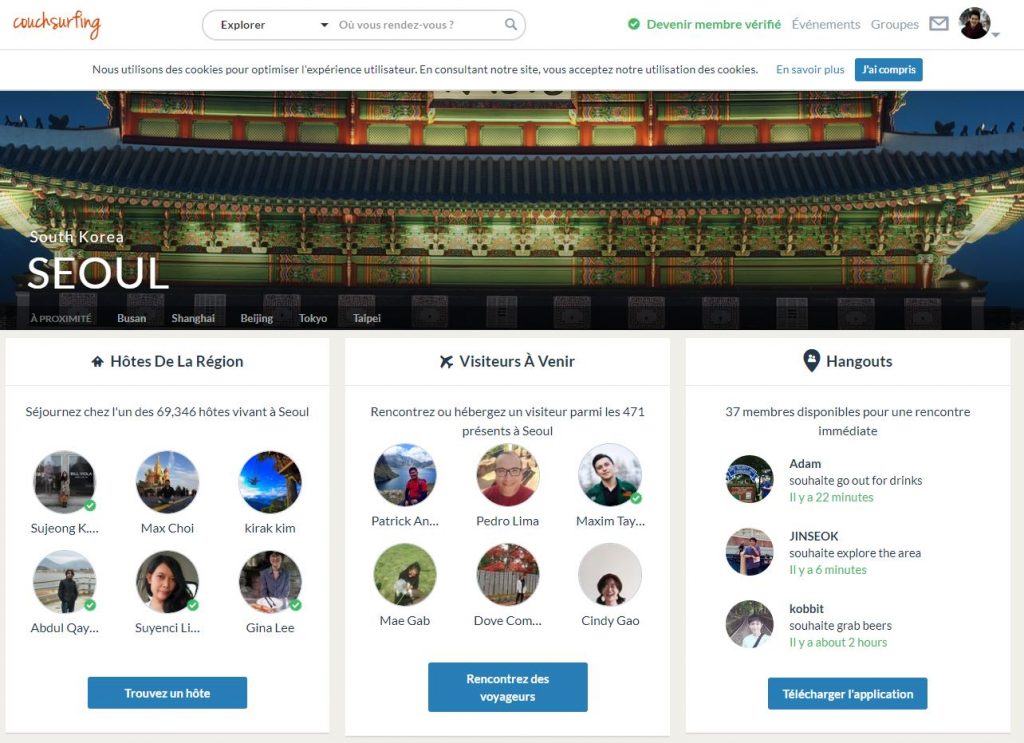Open the messages envelope icon
1024x743 pixels.
938,24
